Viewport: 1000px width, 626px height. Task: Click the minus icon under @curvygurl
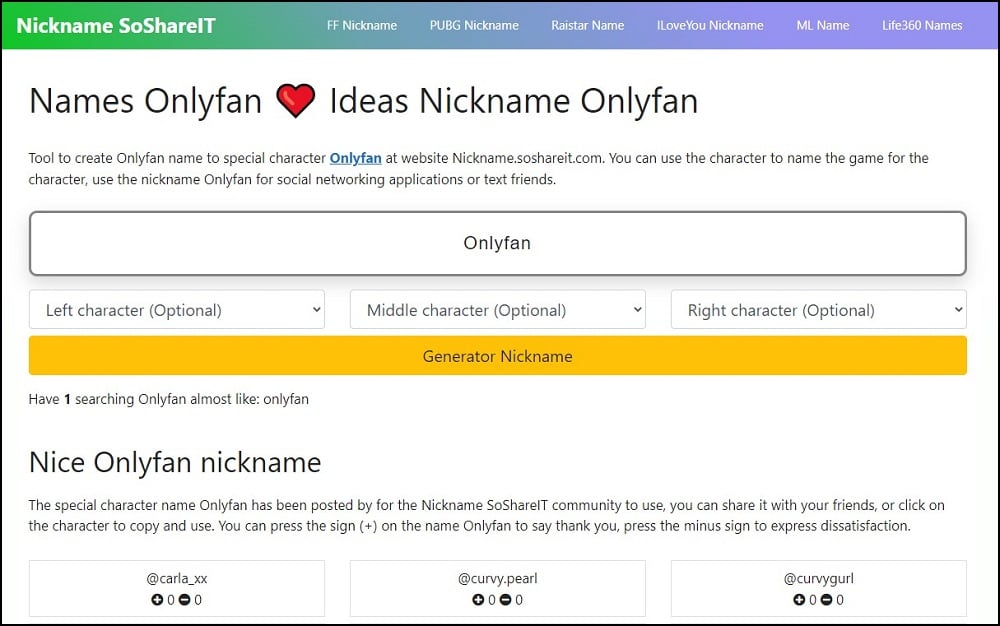click(x=826, y=600)
